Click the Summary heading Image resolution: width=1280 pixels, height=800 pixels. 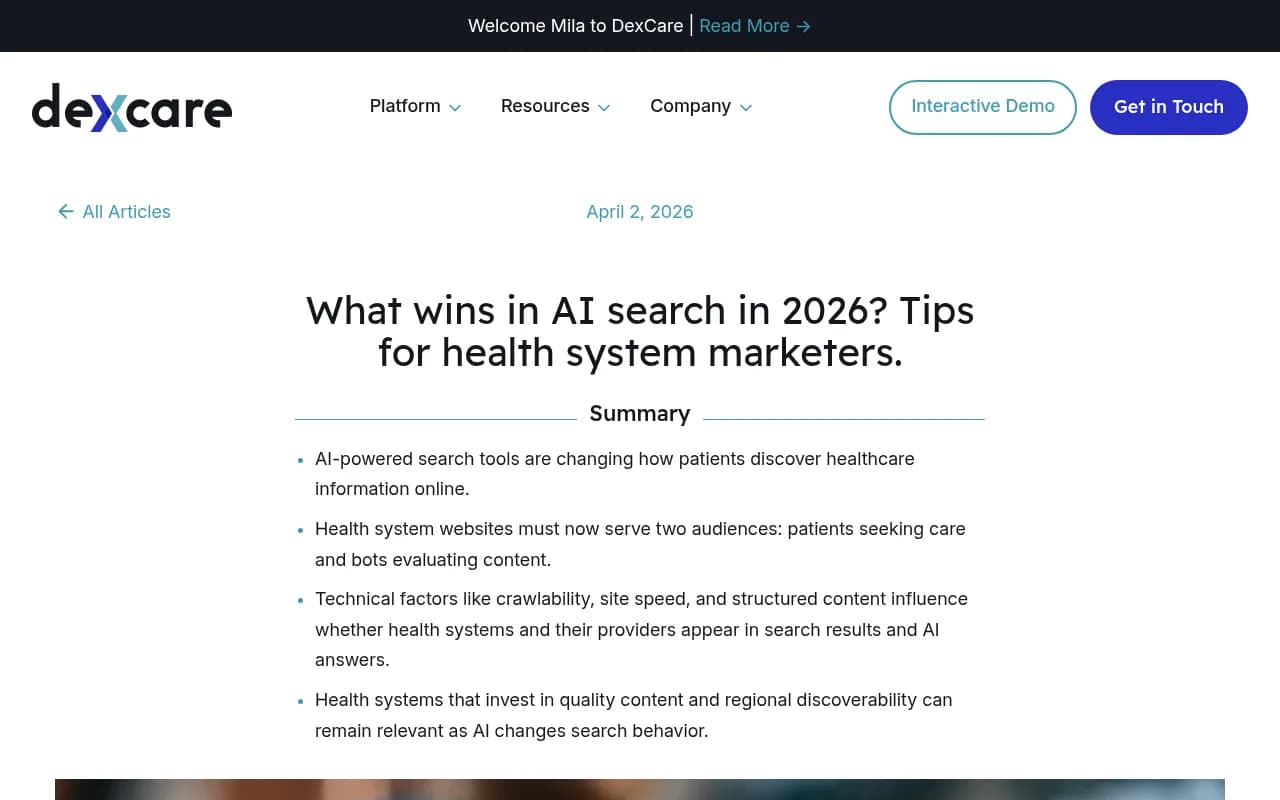coord(640,413)
